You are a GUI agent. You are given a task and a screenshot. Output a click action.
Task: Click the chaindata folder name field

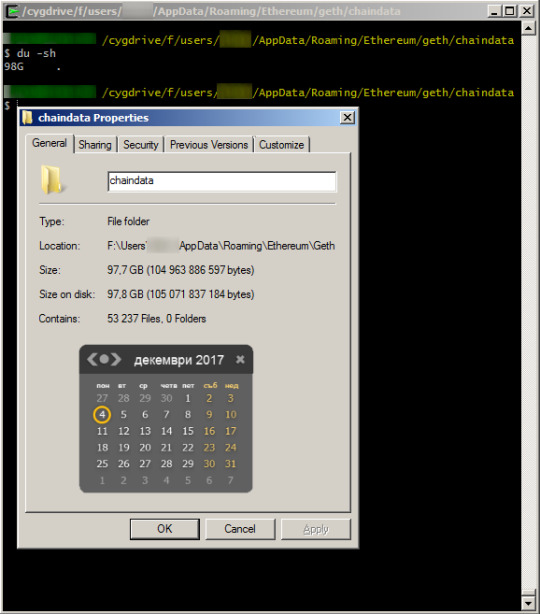point(222,181)
